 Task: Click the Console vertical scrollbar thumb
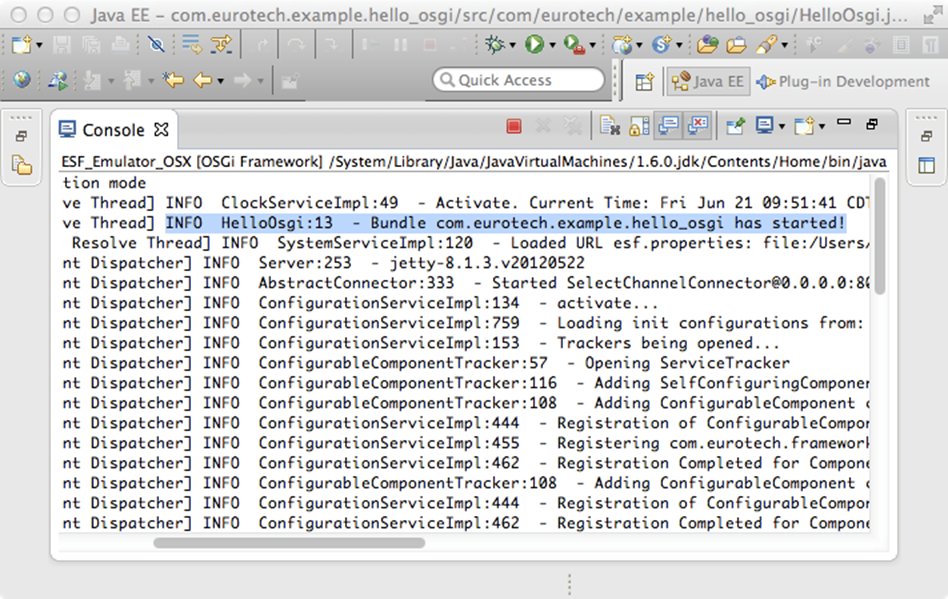(880, 236)
